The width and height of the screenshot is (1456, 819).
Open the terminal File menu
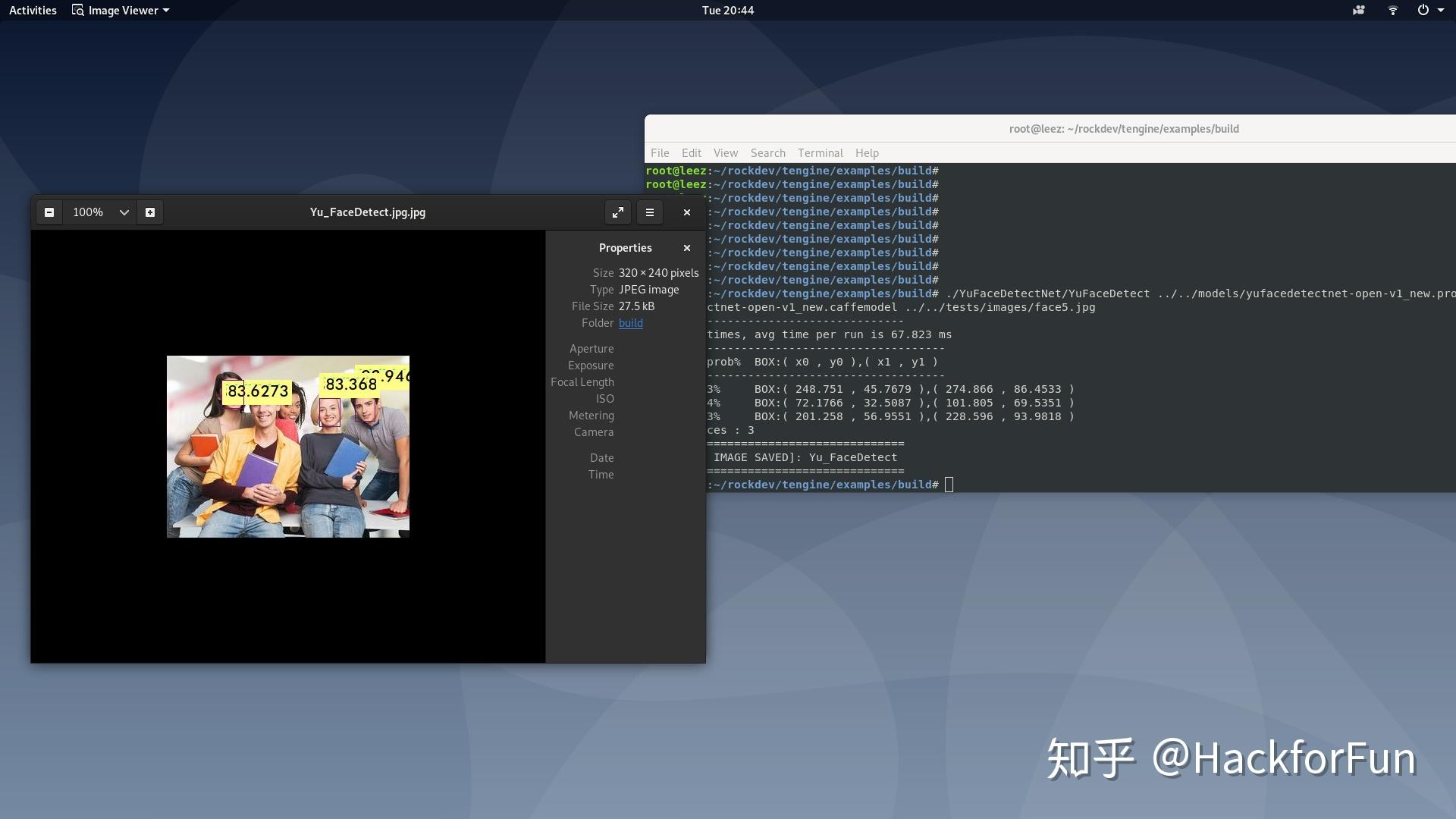[x=660, y=153]
